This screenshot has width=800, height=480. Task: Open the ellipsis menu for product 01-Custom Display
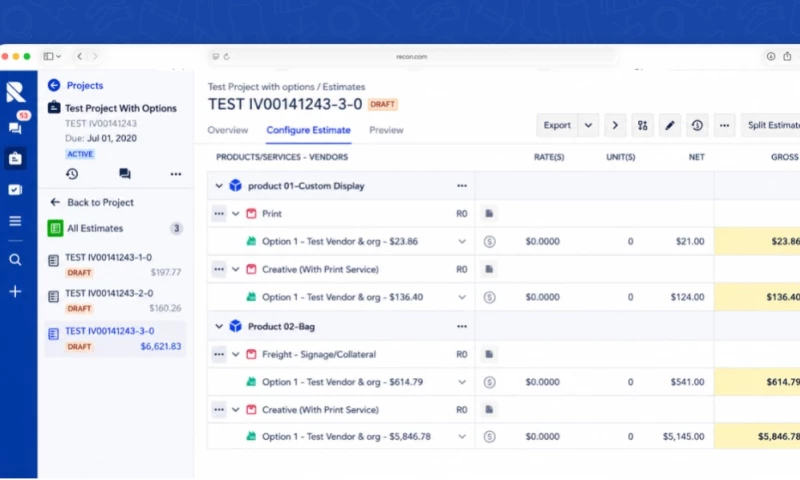(462, 186)
